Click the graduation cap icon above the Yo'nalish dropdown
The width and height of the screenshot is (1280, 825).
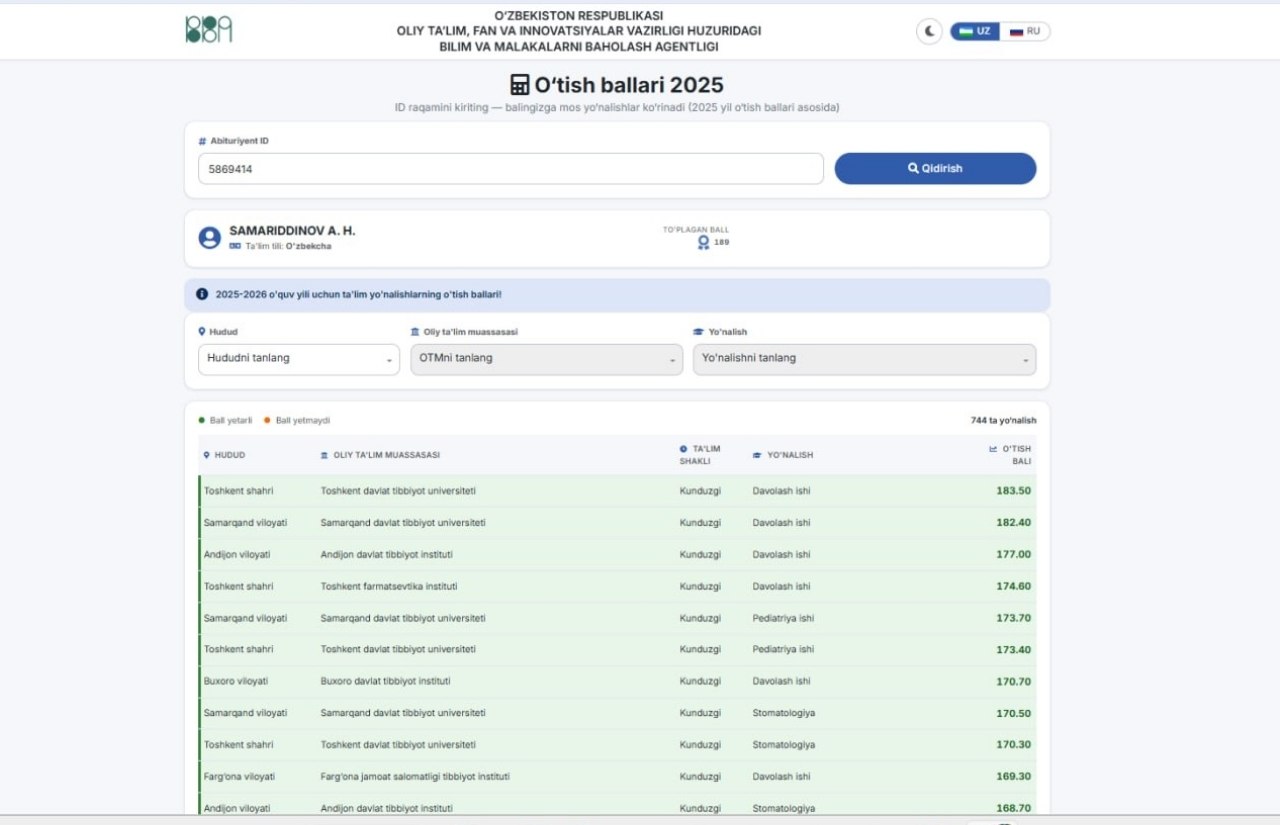(x=698, y=332)
